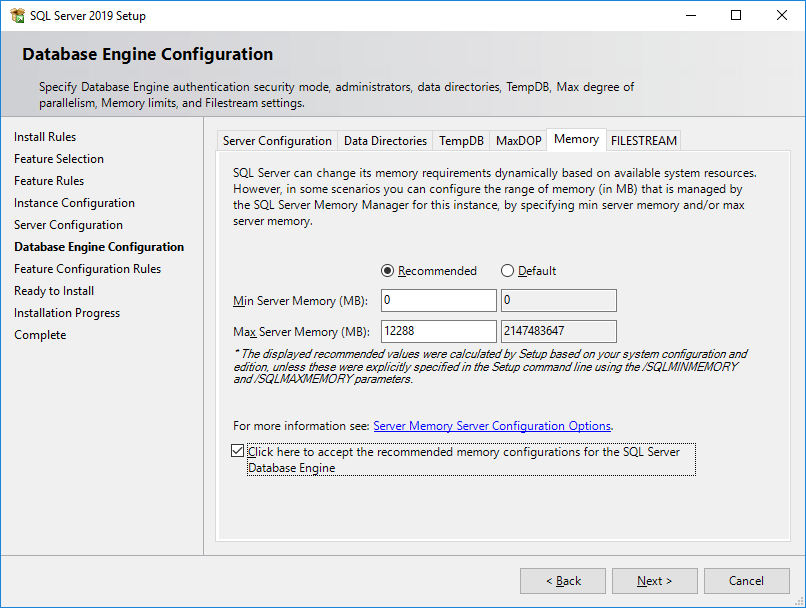This screenshot has height=608, width=806.
Task: Click the Ready to Install step
Action: pos(54,291)
